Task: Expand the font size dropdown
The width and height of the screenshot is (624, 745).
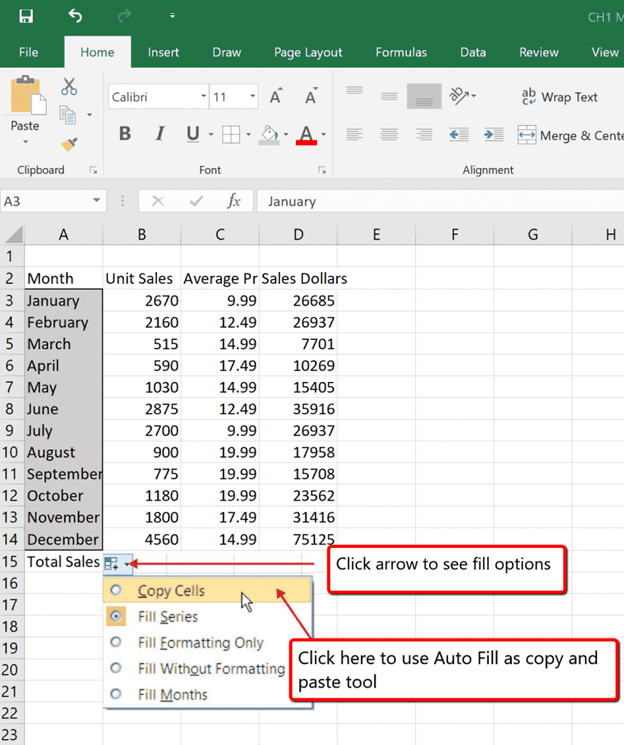Action: (252, 96)
